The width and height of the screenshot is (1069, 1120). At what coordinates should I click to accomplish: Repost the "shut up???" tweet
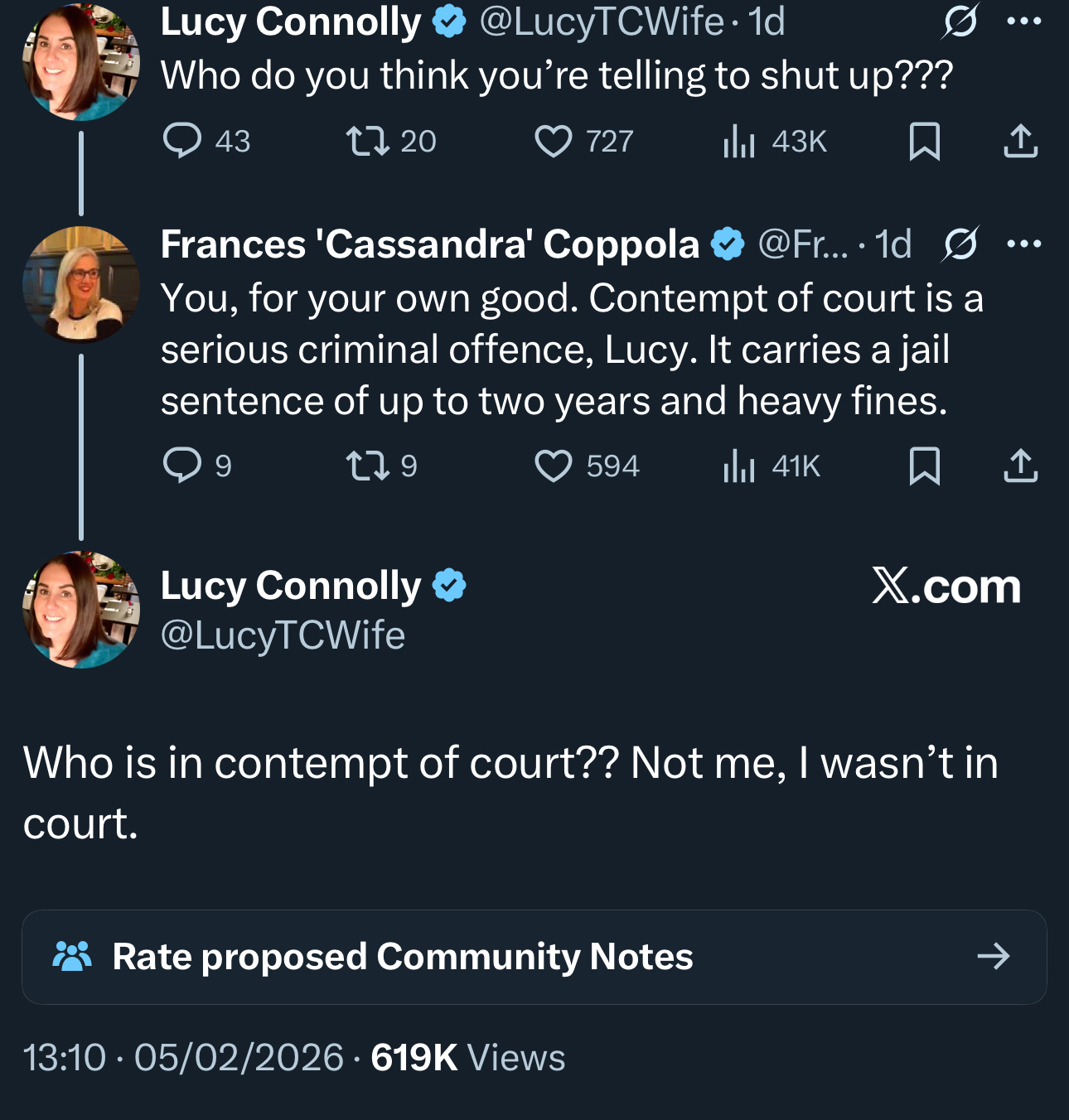[368, 141]
